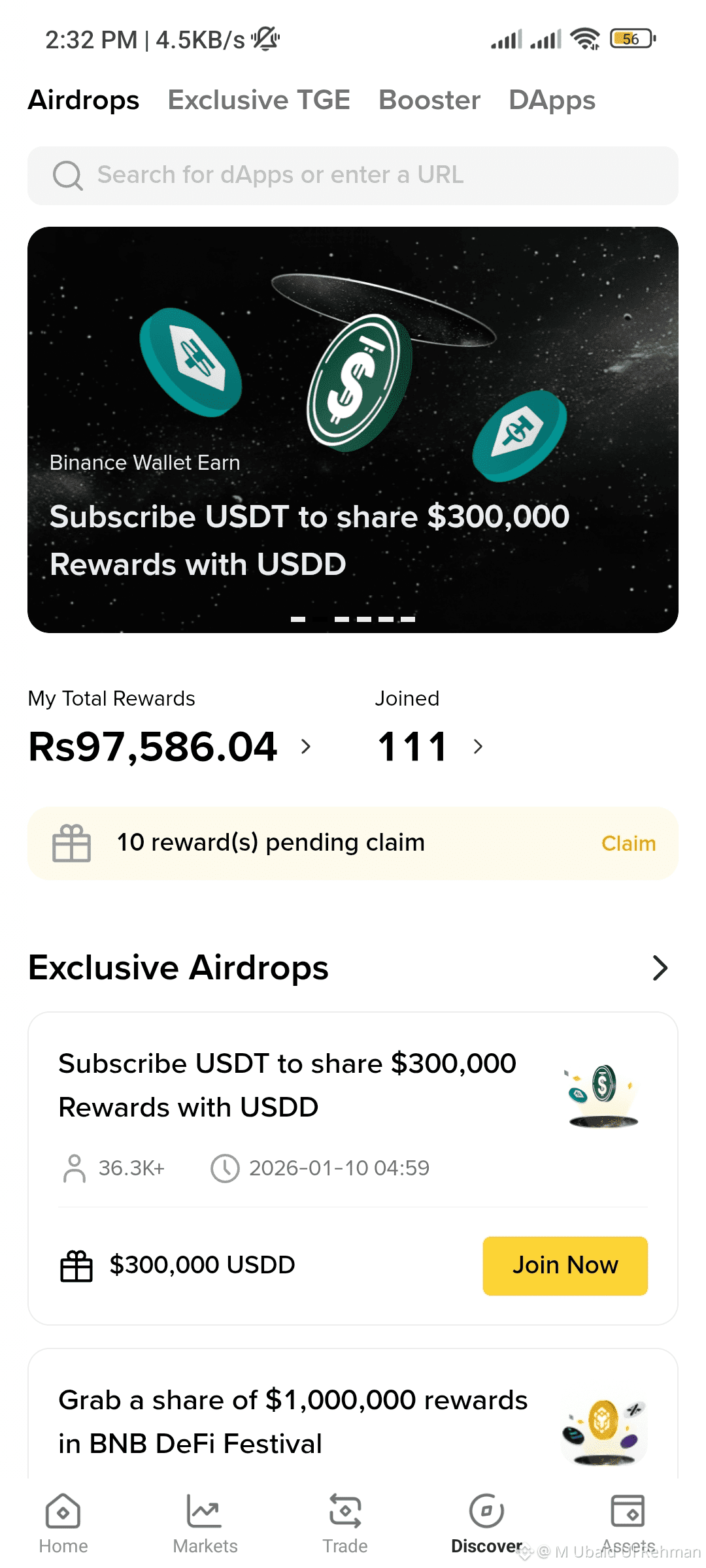Expand the Joined count chevron
Viewport: 706px width, 1568px height.
pos(478,746)
